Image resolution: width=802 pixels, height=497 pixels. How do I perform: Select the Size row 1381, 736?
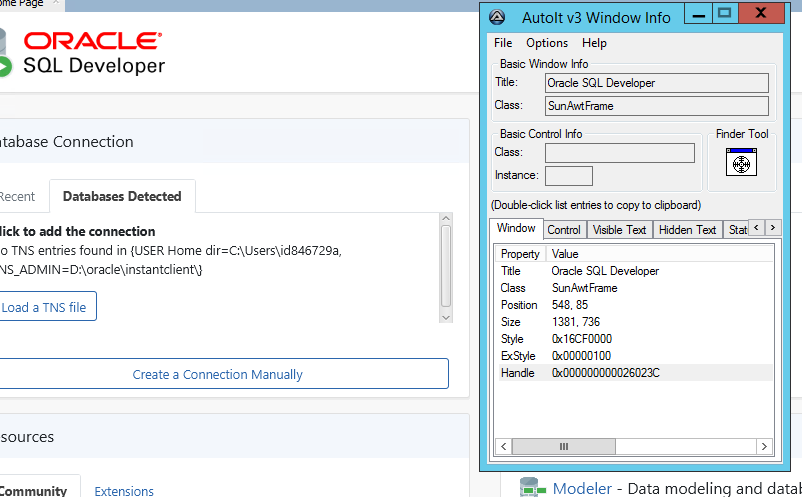[x=634, y=322]
